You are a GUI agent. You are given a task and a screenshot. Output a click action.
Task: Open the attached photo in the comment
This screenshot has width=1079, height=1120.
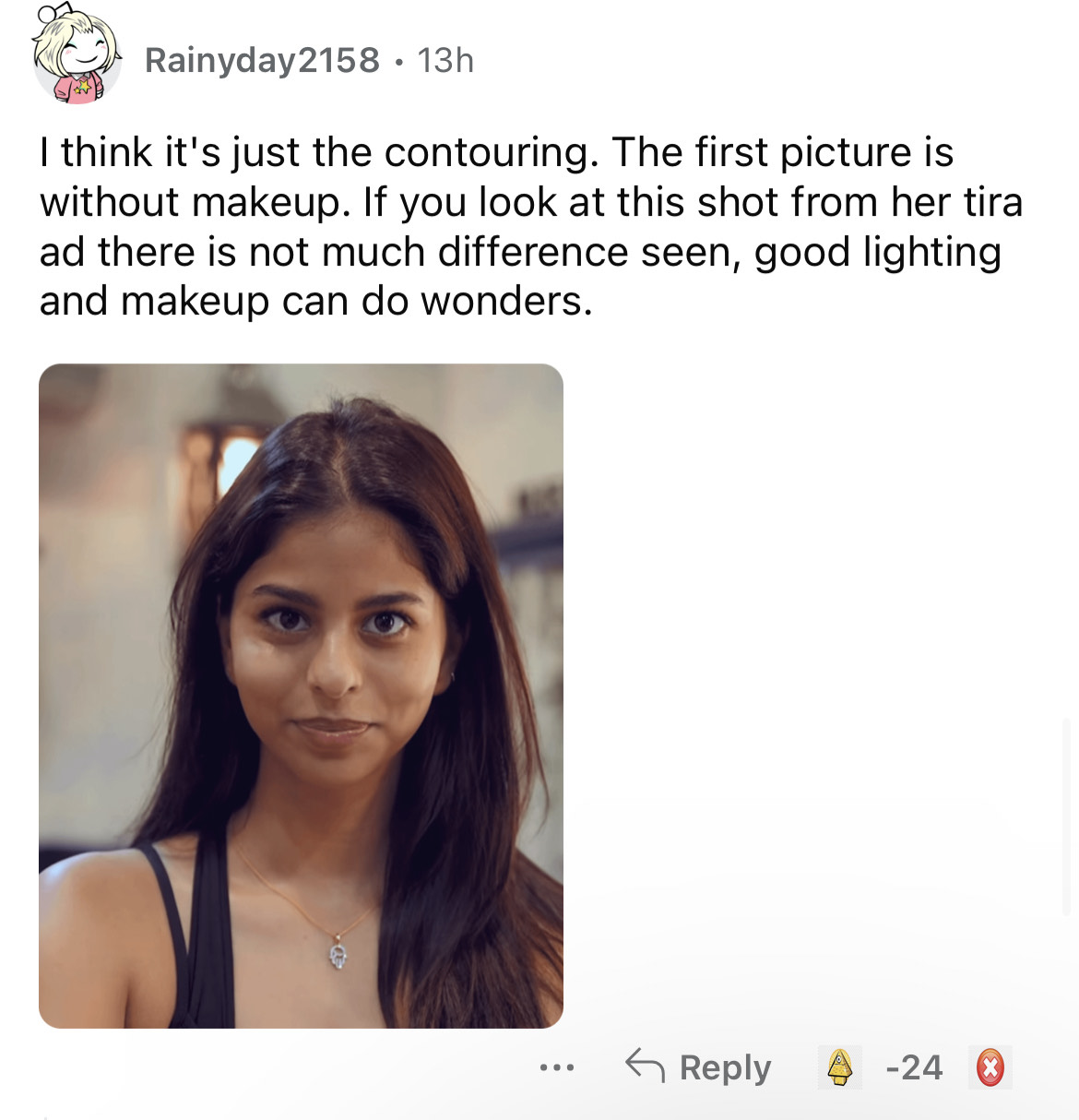click(301, 696)
